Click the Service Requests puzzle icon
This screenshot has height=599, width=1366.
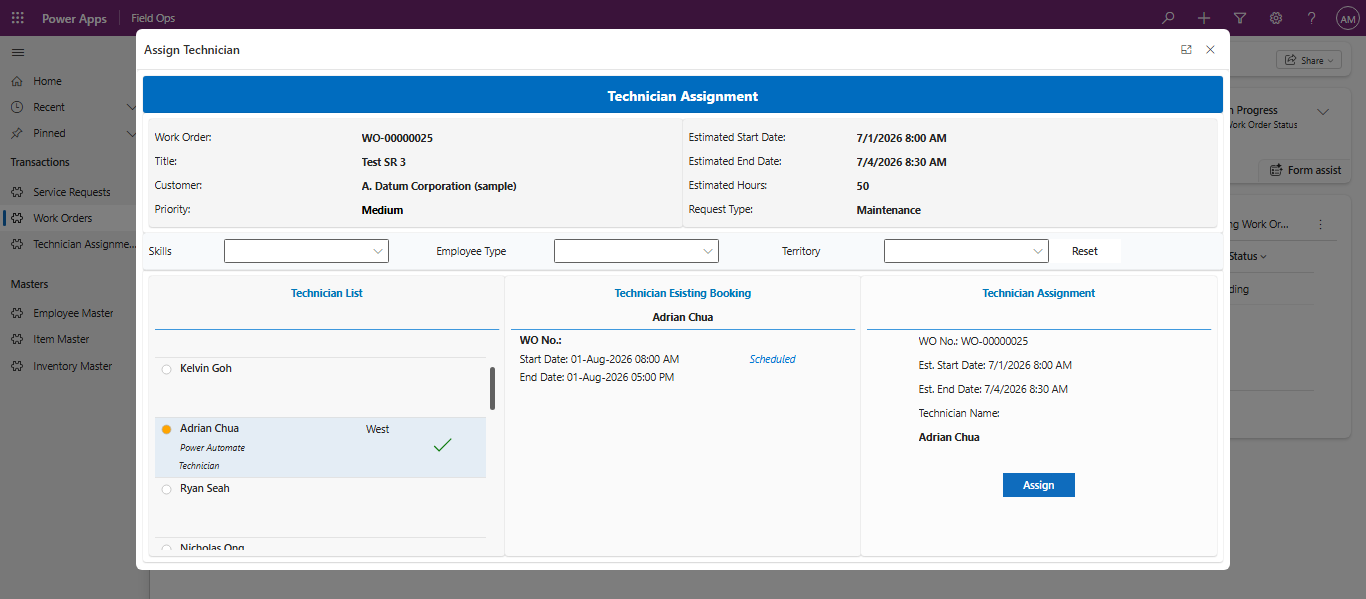(x=17, y=192)
